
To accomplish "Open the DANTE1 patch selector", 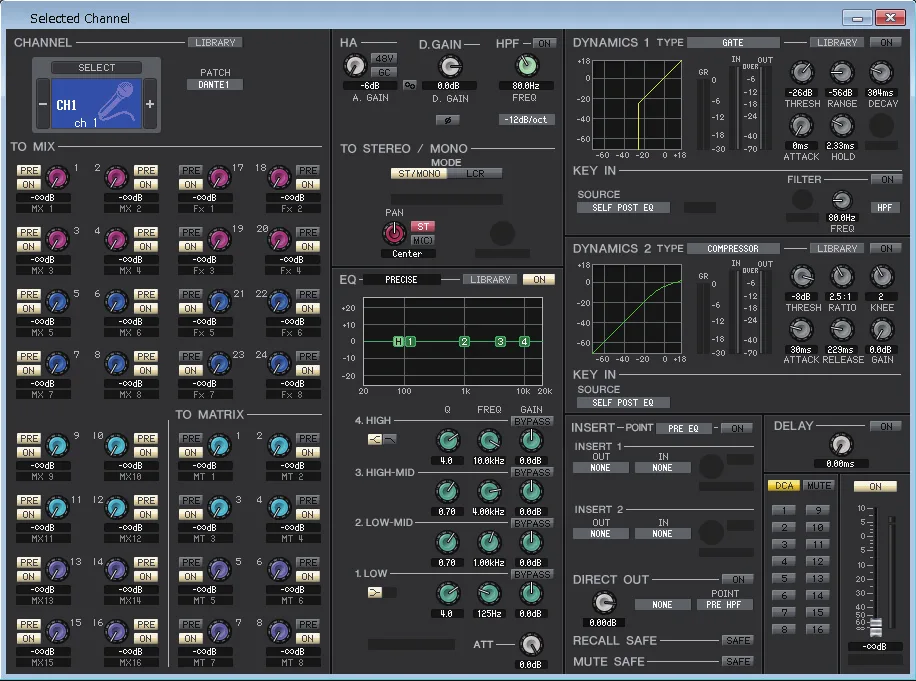I will tap(214, 85).
